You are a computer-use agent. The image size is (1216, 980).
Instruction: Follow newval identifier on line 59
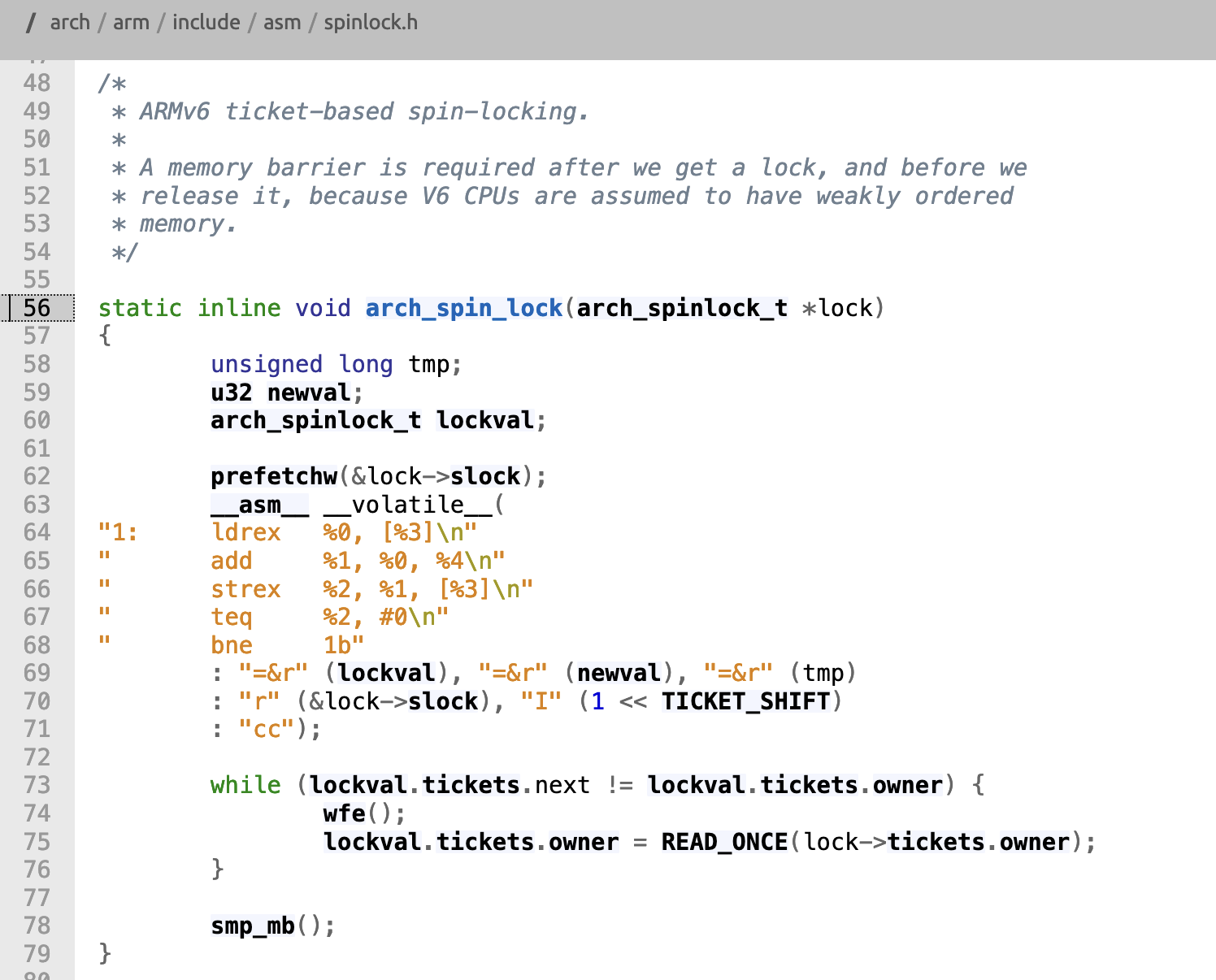309,392
